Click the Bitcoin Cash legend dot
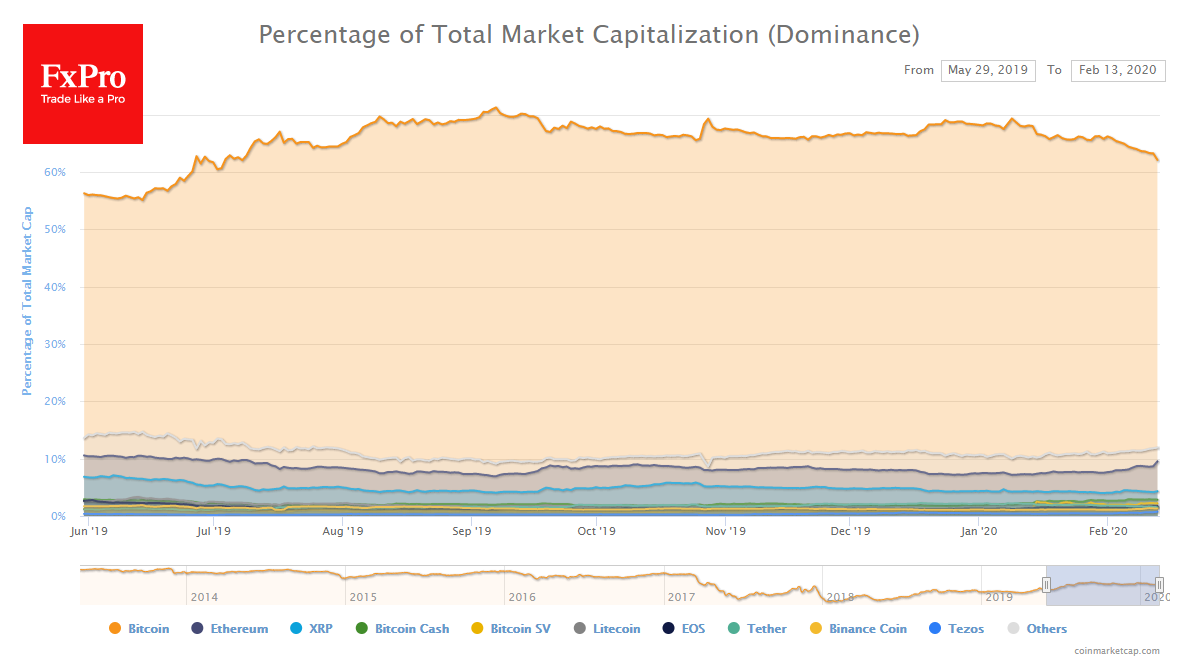This screenshot has width=1195, height=660. (x=361, y=629)
